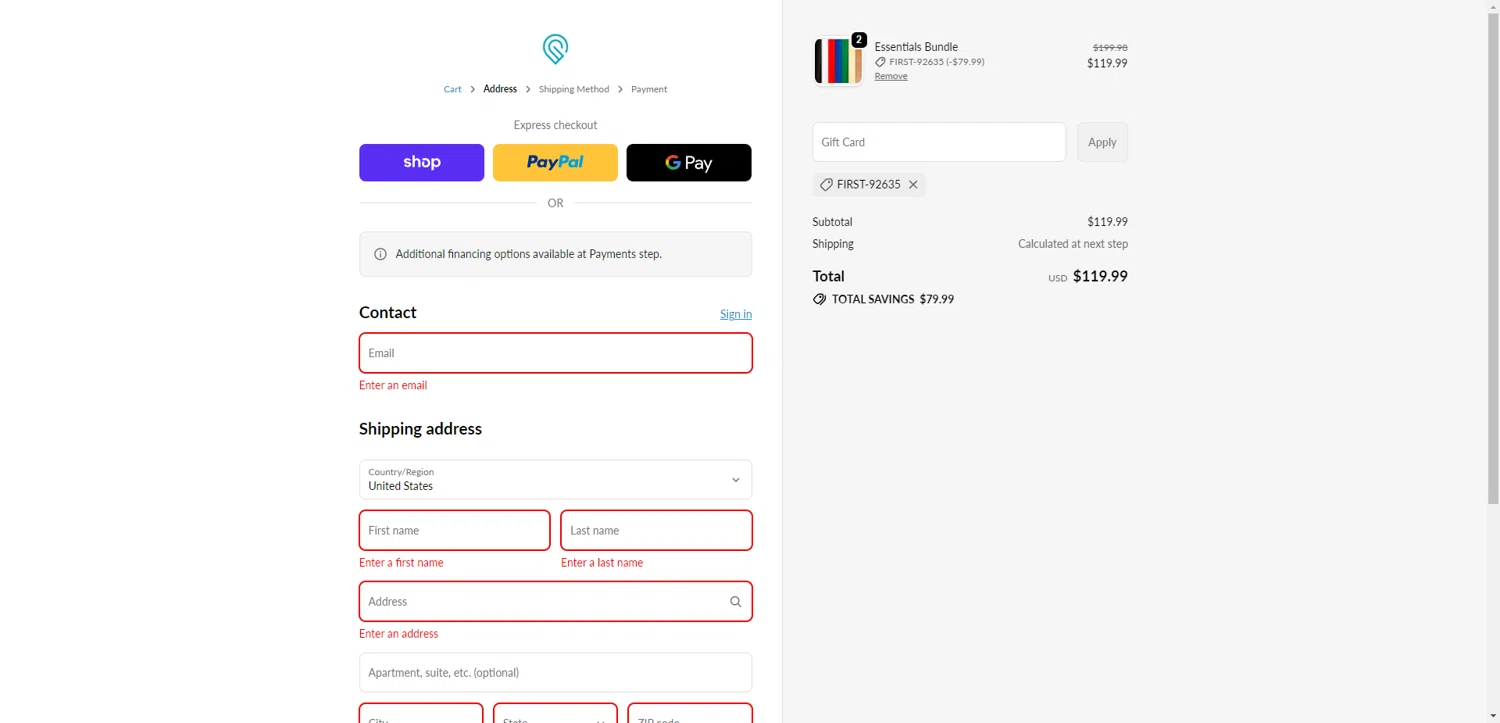Select the Payment breadcrumb step
Screen dimensions: 1500x723
point(649,89)
